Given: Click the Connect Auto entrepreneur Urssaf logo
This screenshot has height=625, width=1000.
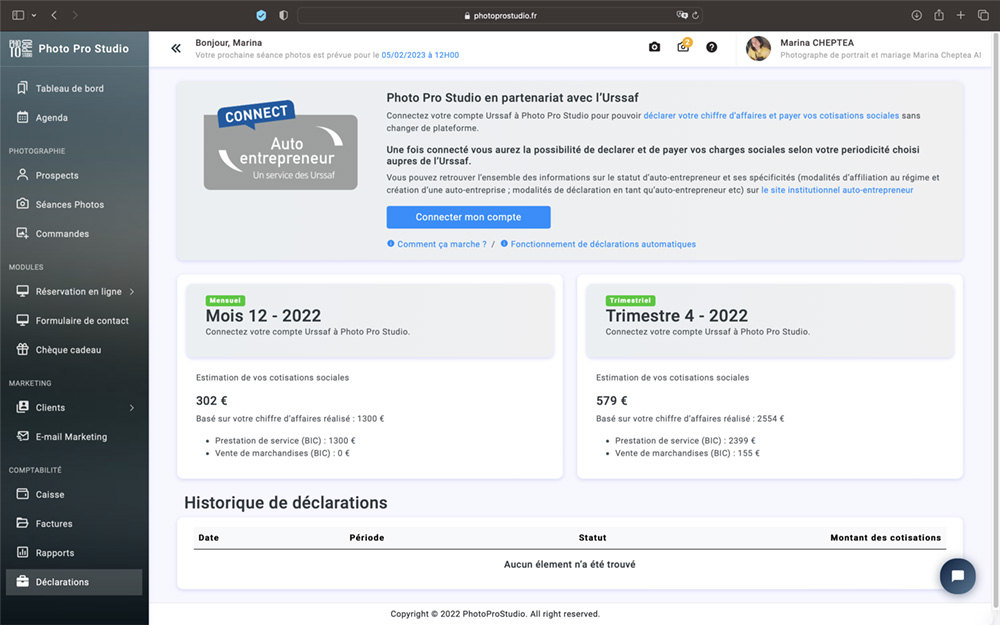Looking at the screenshot, I should click(281, 145).
